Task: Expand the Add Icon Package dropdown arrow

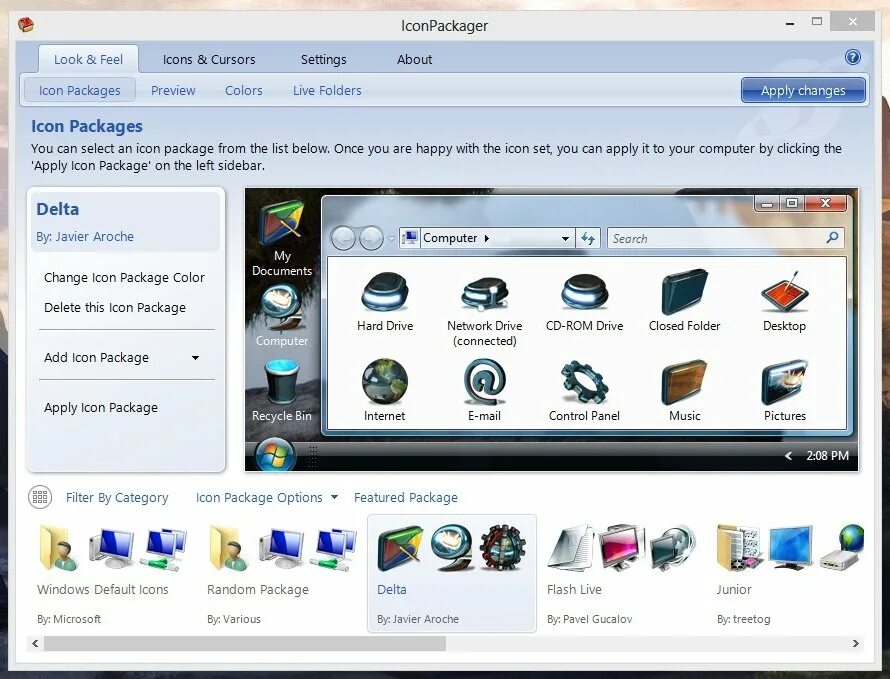Action: coord(195,358)
